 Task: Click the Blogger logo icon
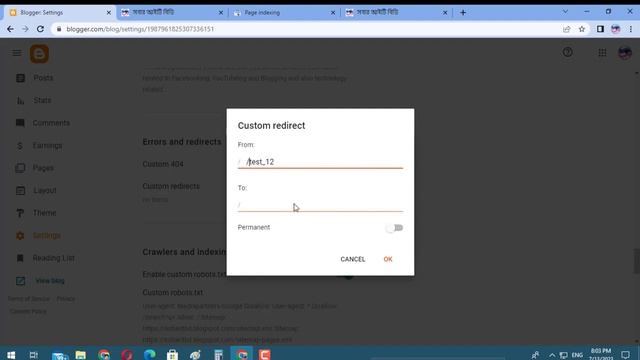(39, 53)
